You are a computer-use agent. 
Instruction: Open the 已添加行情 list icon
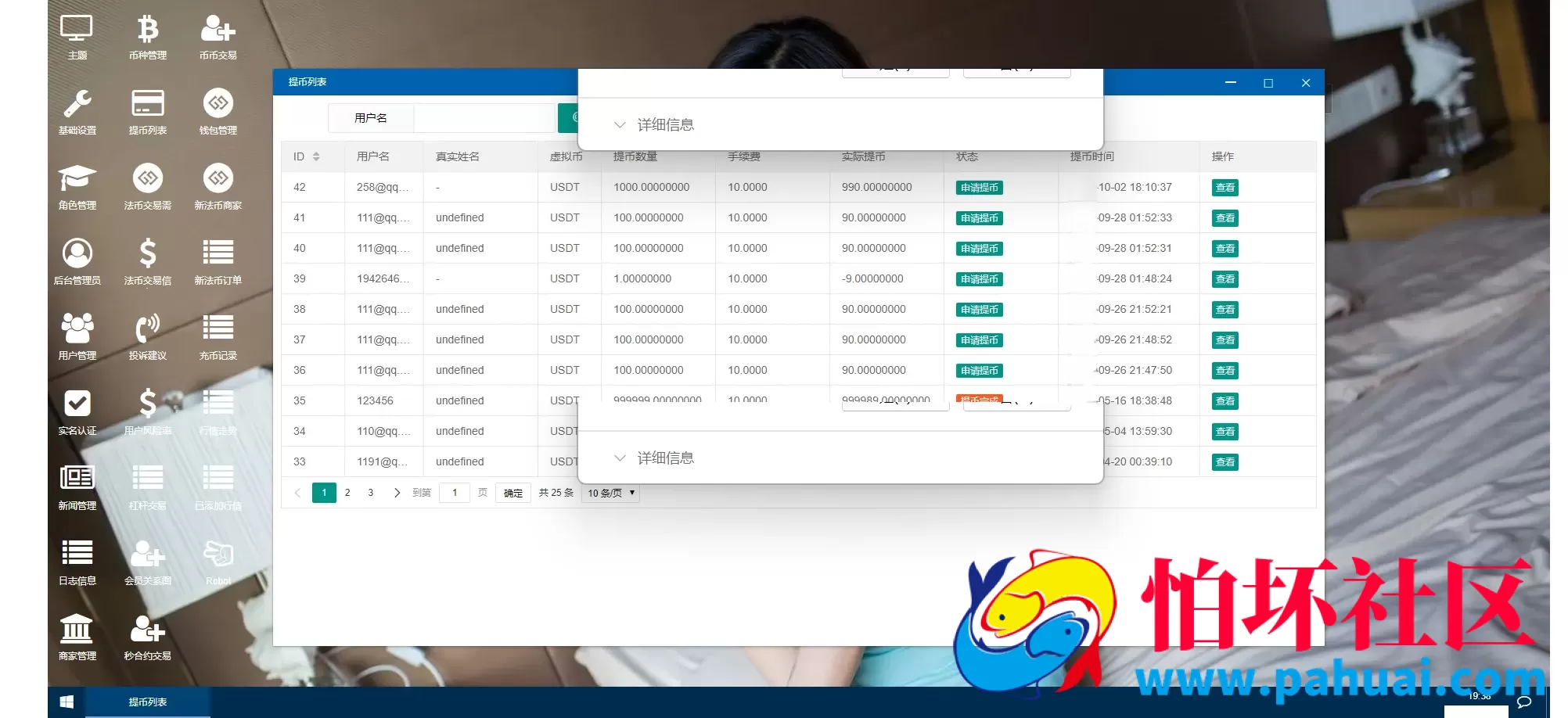218,488
